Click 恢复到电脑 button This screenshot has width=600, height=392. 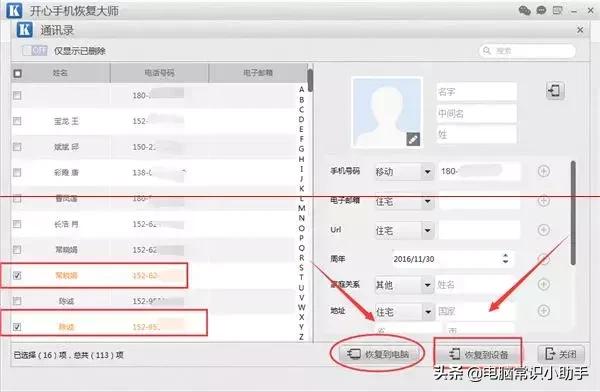378,354
